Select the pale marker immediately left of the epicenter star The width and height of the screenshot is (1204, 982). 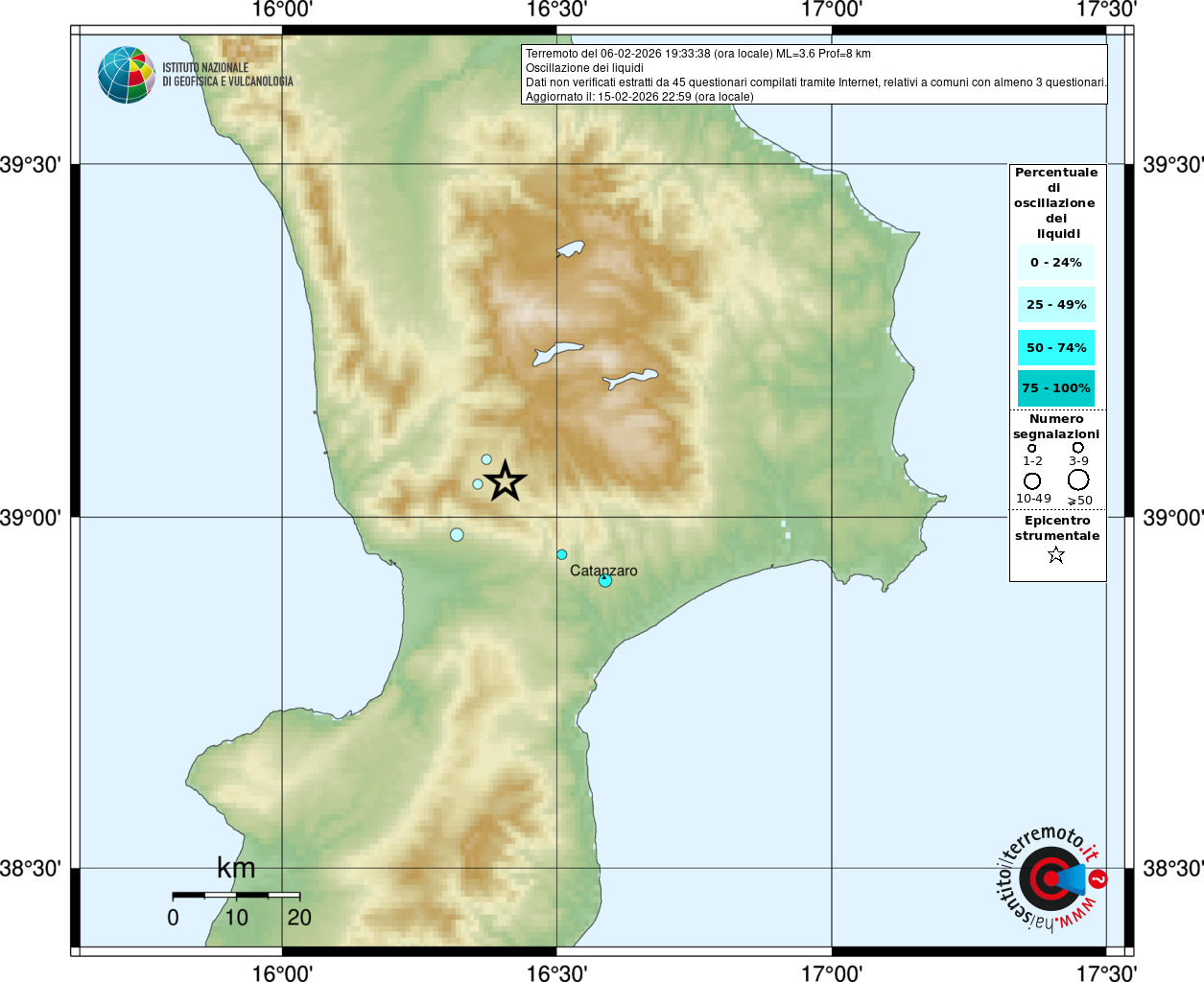pos(478,484)
